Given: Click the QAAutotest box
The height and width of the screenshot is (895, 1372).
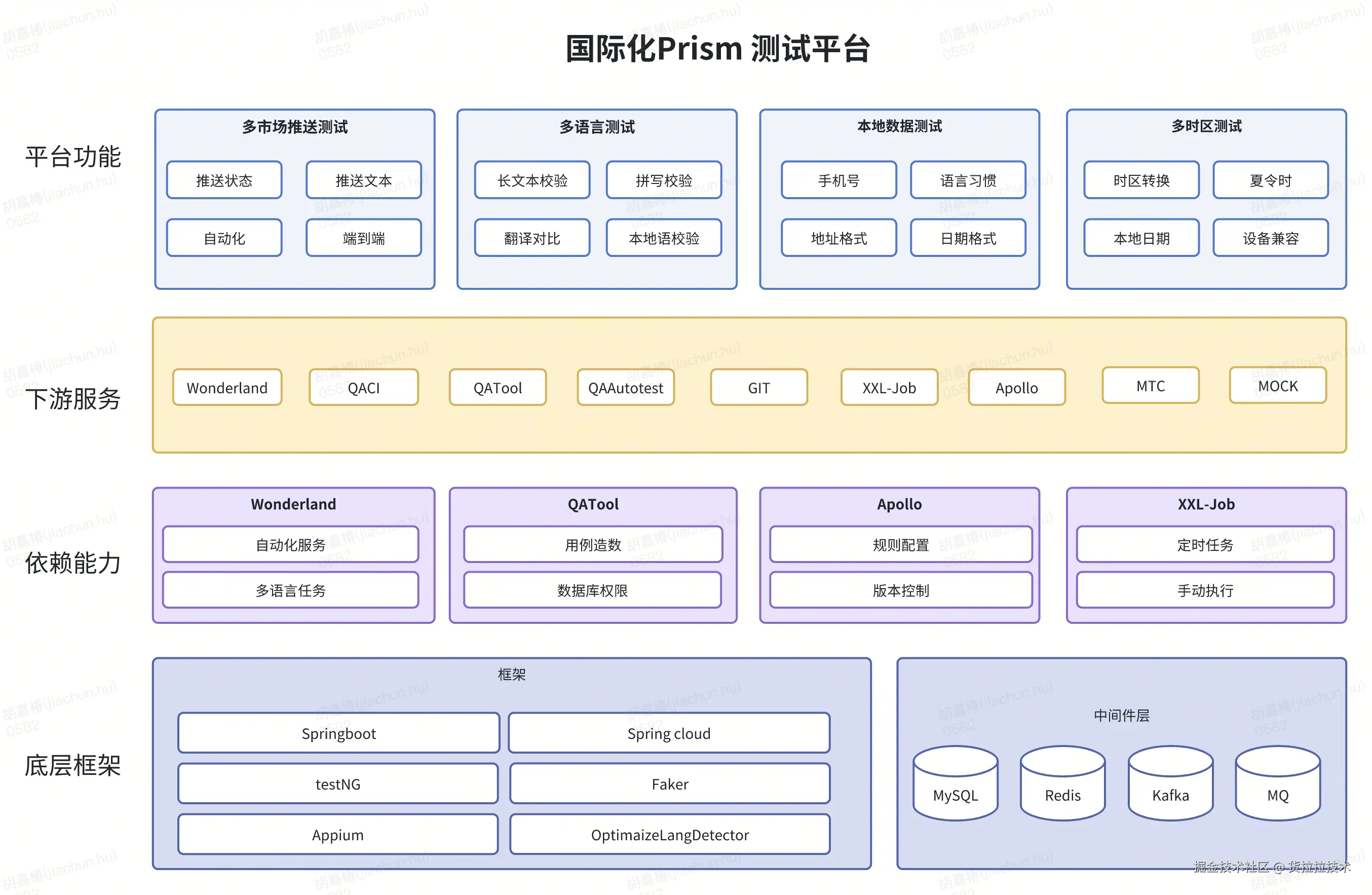Looking at the screenshot, I should [x=626, y=388].
